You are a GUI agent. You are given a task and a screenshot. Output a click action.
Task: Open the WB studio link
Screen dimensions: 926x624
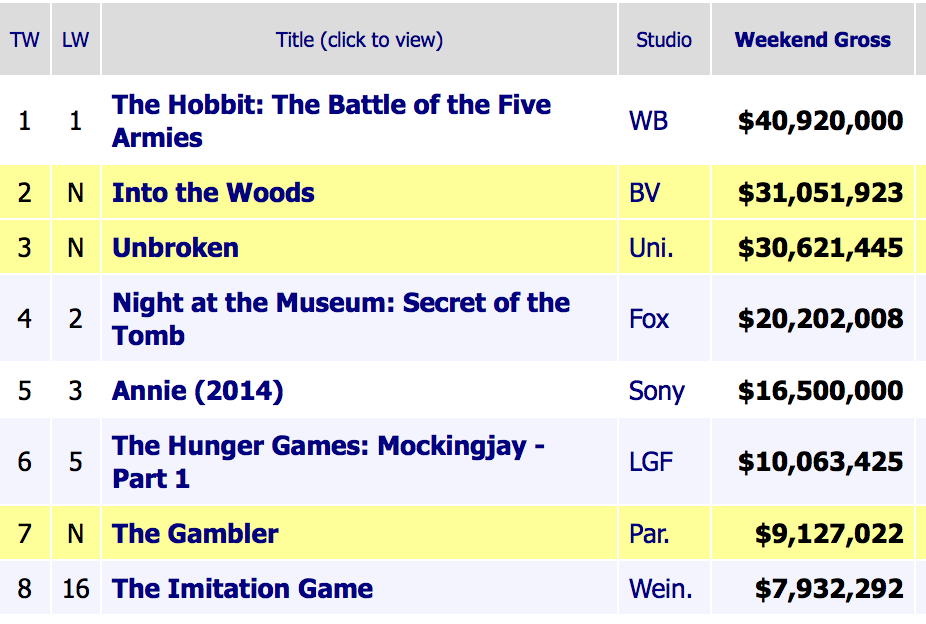[x=648, y=121]
